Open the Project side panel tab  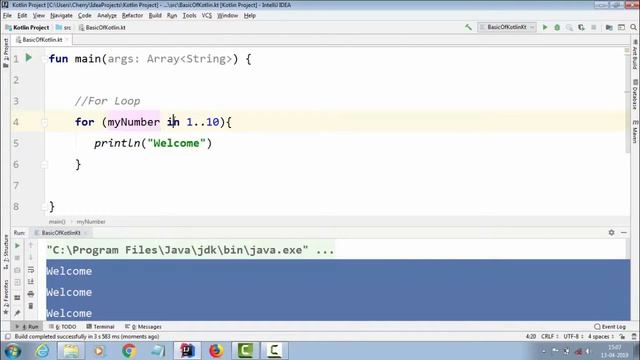coord(6,53)
